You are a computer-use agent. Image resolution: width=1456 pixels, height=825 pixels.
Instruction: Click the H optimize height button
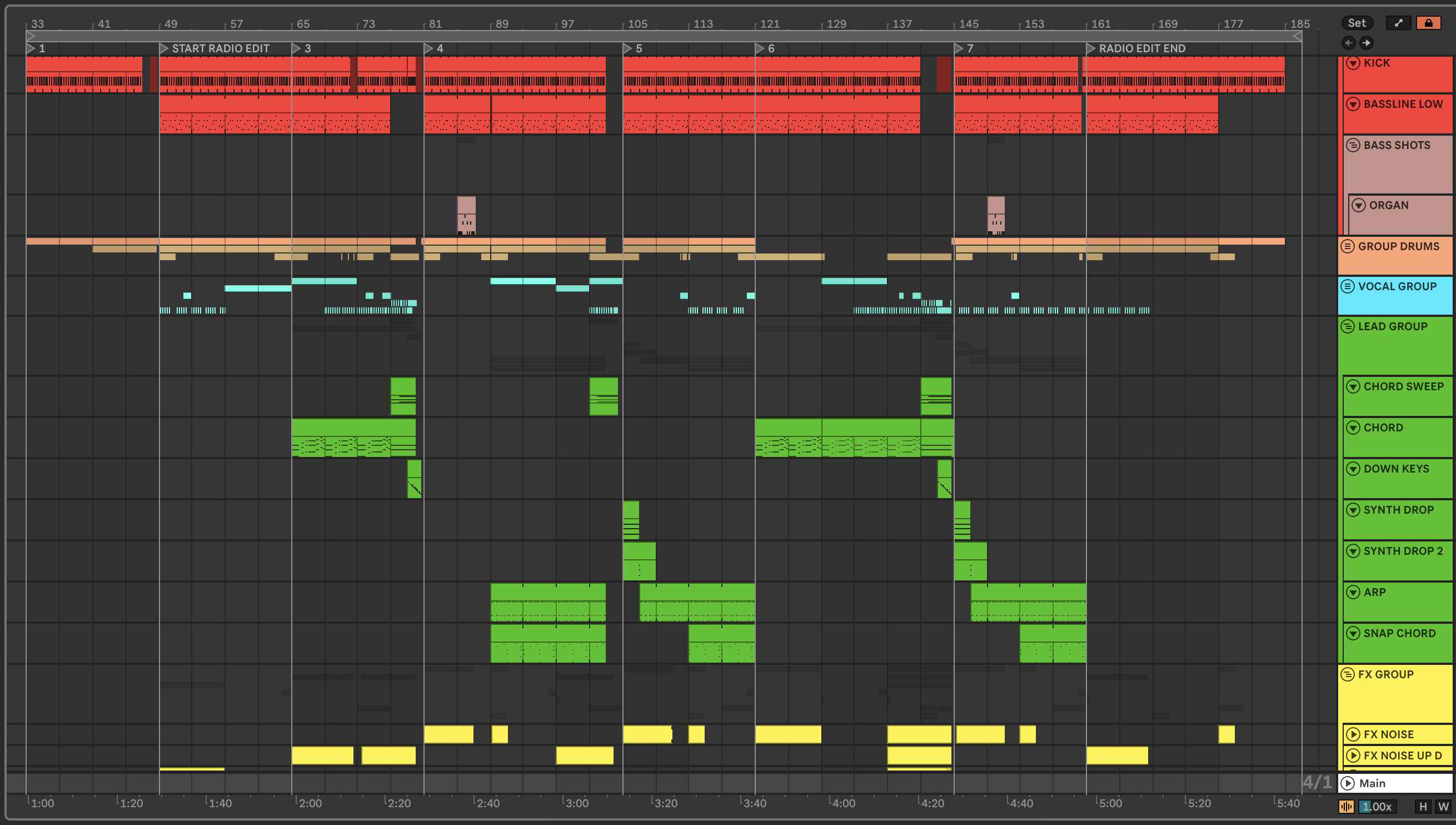[1423, 806]
